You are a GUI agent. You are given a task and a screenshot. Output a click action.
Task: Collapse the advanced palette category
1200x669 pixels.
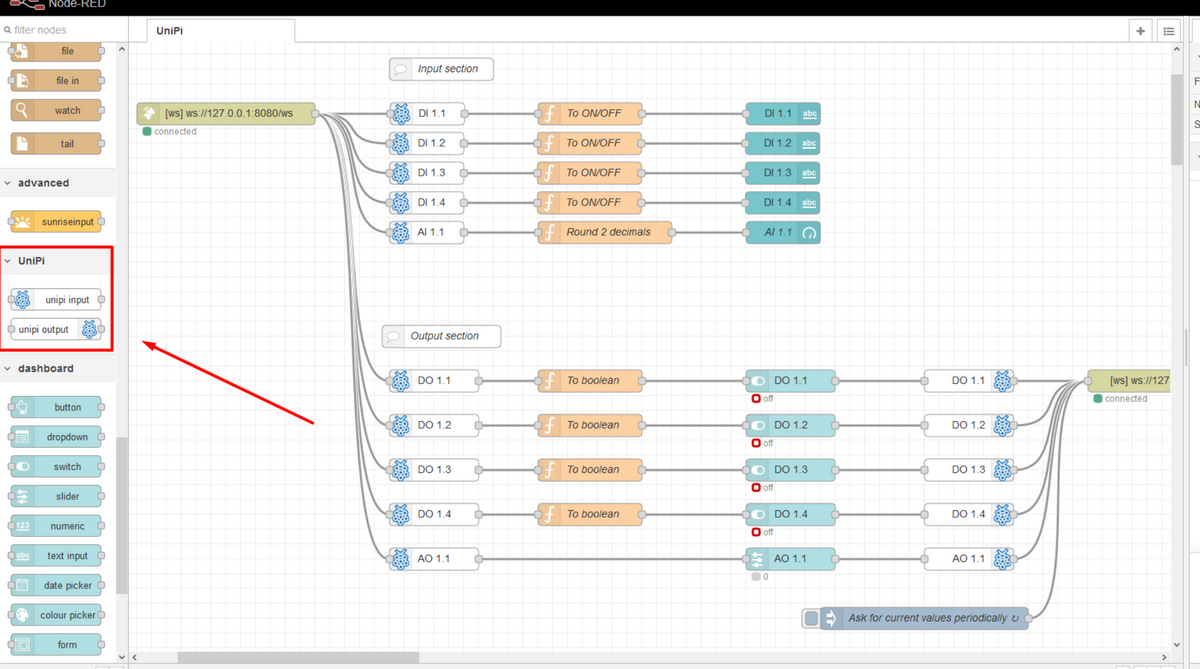pyautogui.click(x=57, y=183)
